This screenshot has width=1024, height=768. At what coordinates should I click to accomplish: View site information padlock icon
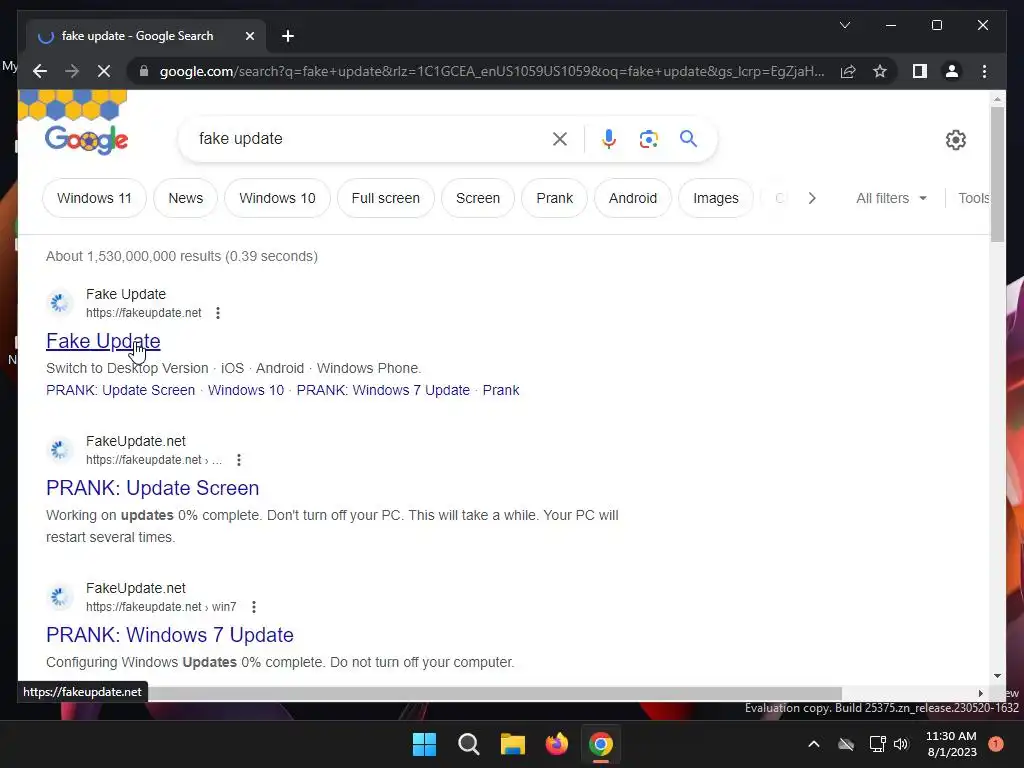point(144,71)
